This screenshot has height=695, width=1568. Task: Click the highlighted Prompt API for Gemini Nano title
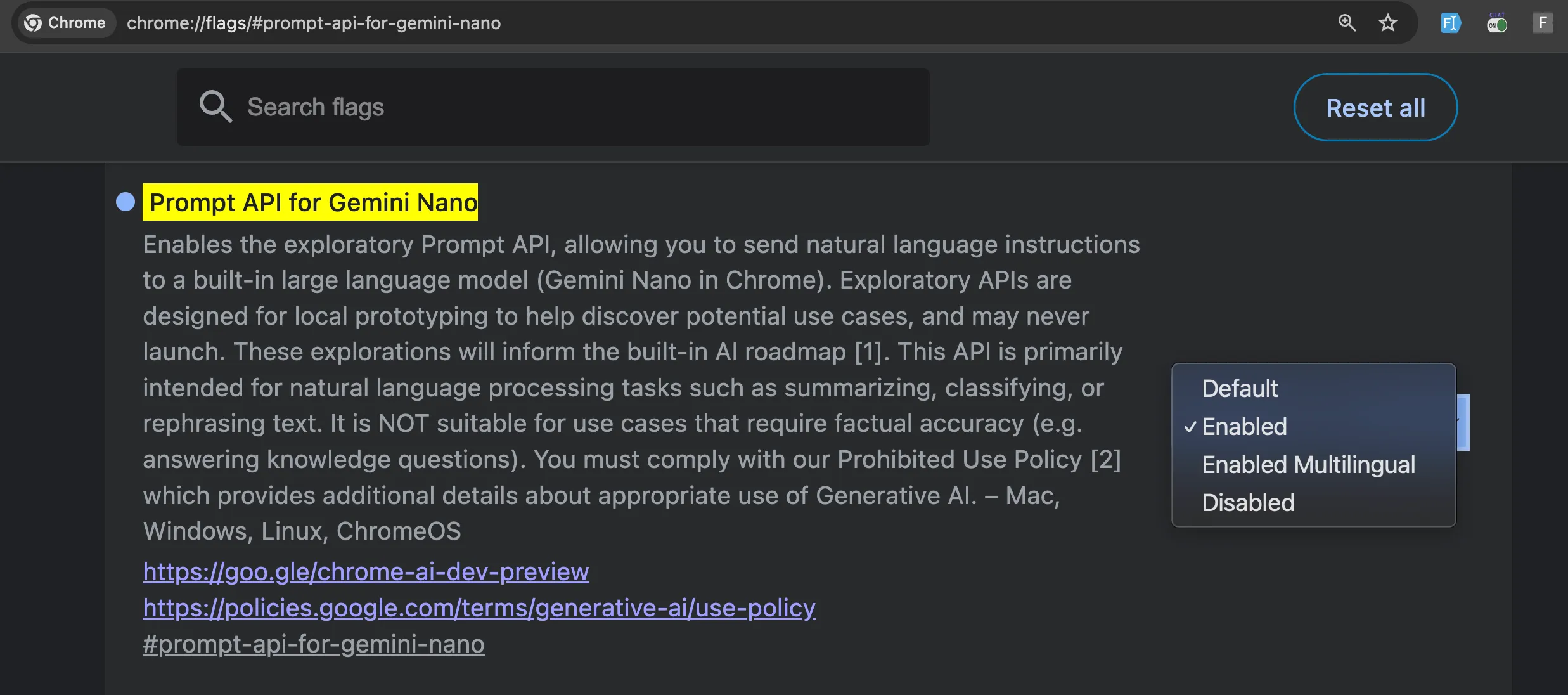click(310, 202)
